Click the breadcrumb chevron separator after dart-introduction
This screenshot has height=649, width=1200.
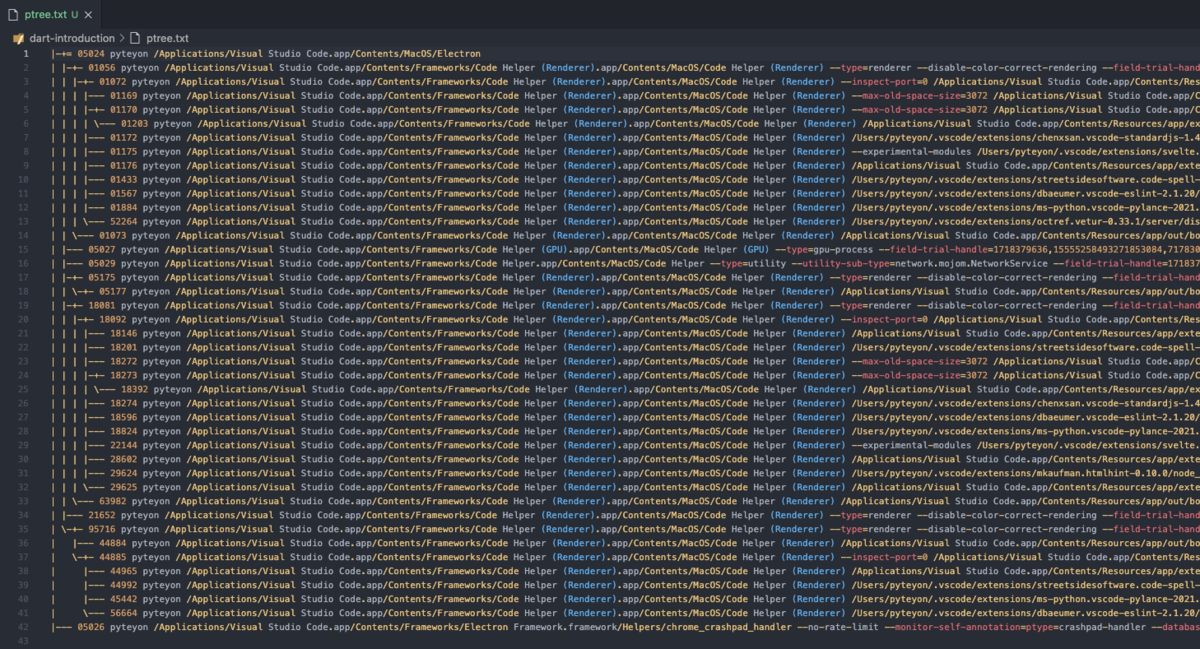click(x=122, y=38)
